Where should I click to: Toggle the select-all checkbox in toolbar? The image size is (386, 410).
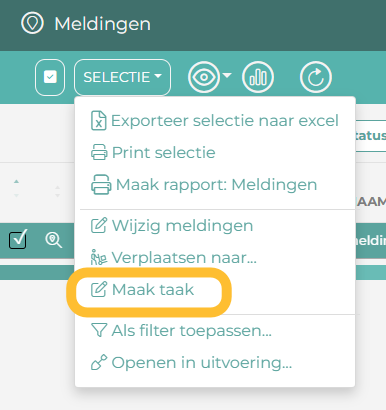[50, 77]
